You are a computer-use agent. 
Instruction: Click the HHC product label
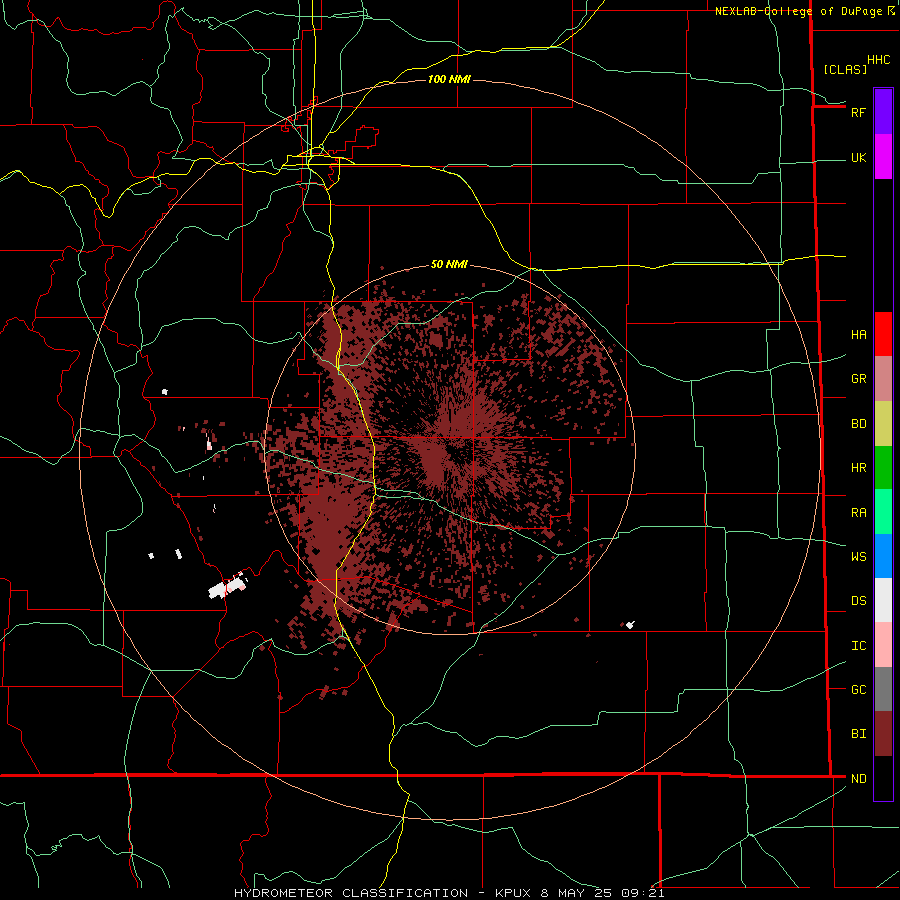point(879,60)
